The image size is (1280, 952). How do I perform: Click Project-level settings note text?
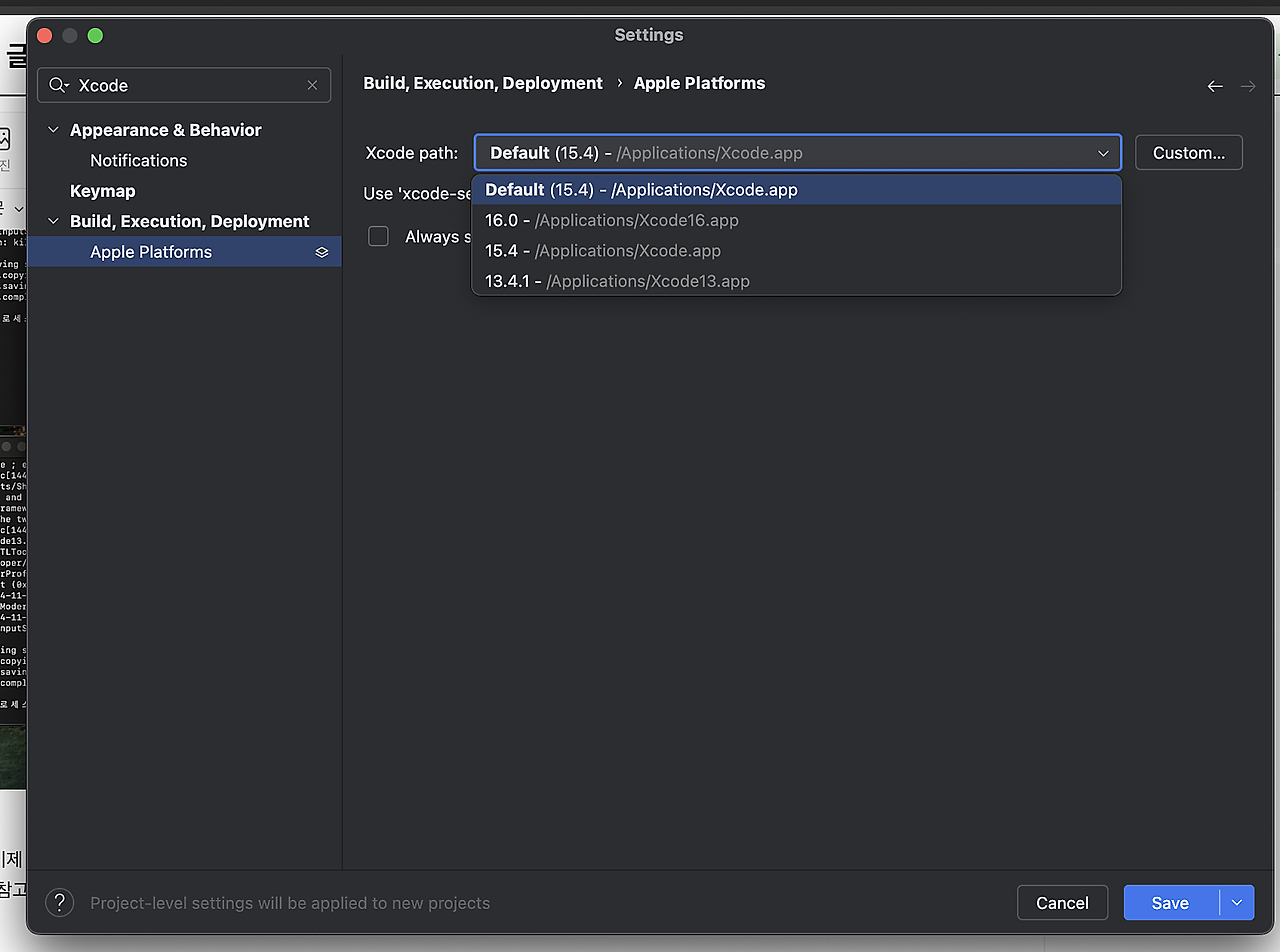point(290,903)
